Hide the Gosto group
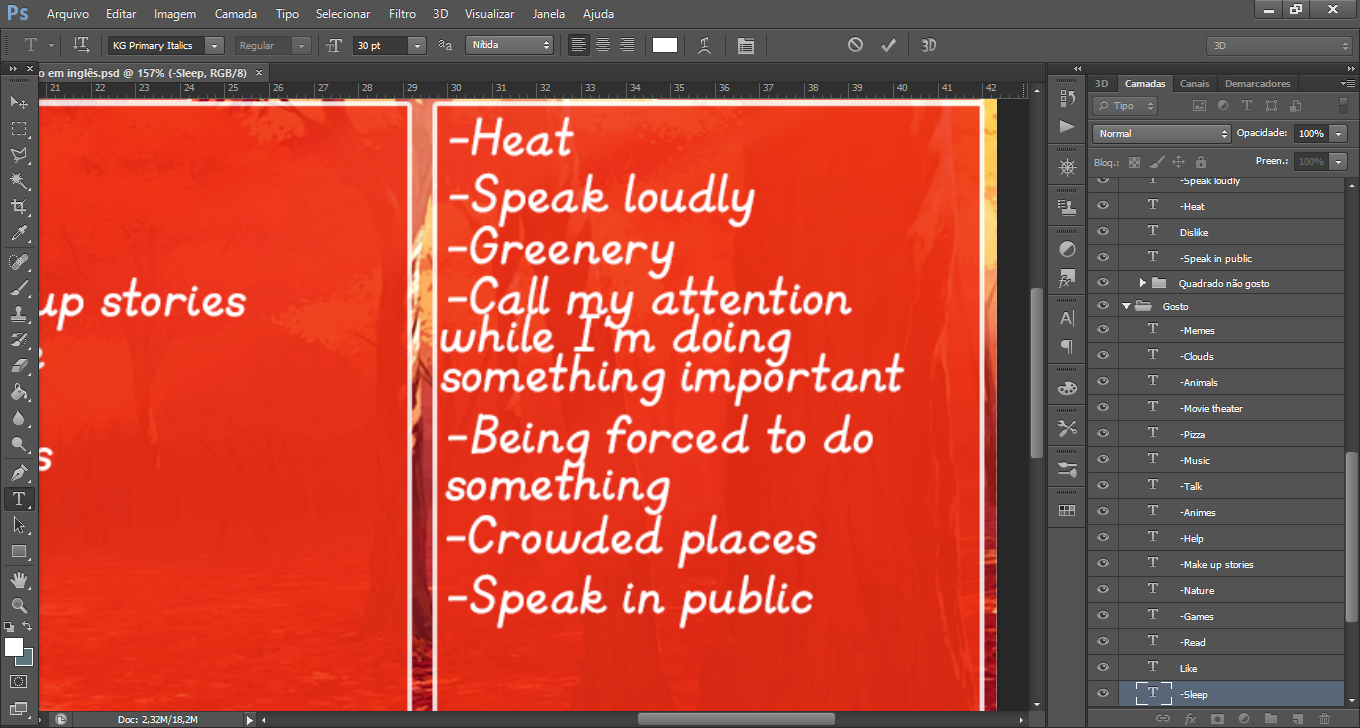Image resolution: width=1360 pixels, height=728 pixels. [x=1103, y=306]
